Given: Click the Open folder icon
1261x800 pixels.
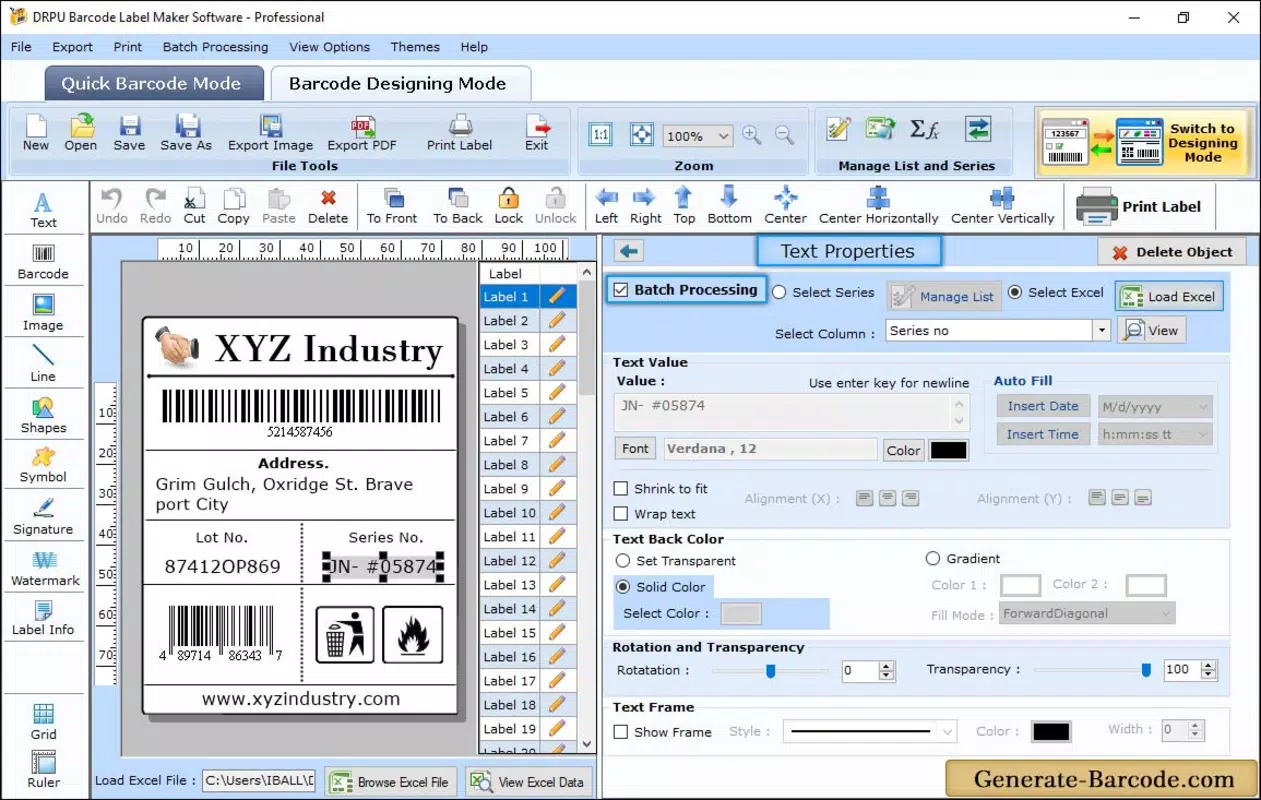Looking at the screenshot, I should click(81, 126).
